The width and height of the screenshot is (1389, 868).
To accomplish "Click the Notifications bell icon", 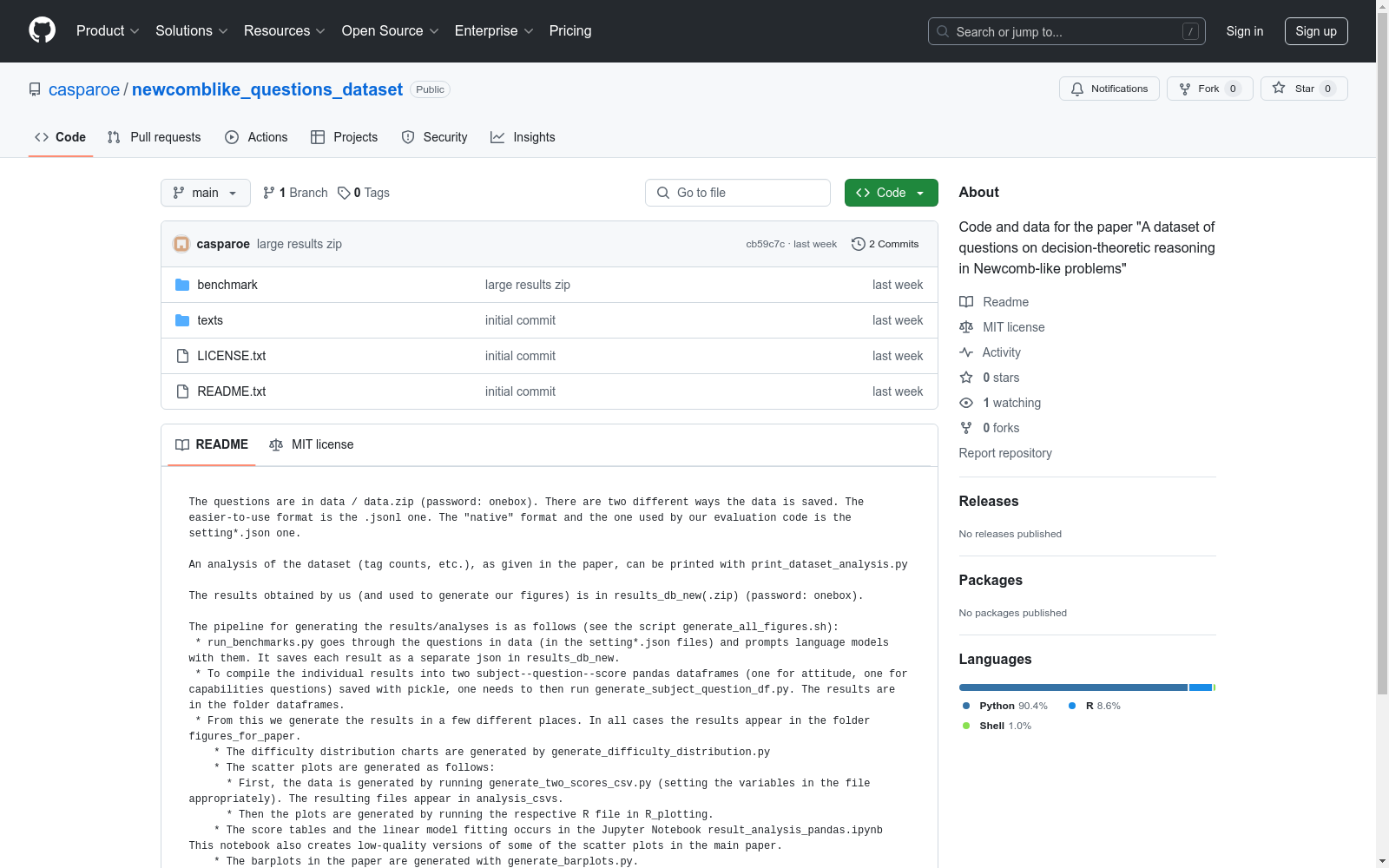I will click(1077, 89).
